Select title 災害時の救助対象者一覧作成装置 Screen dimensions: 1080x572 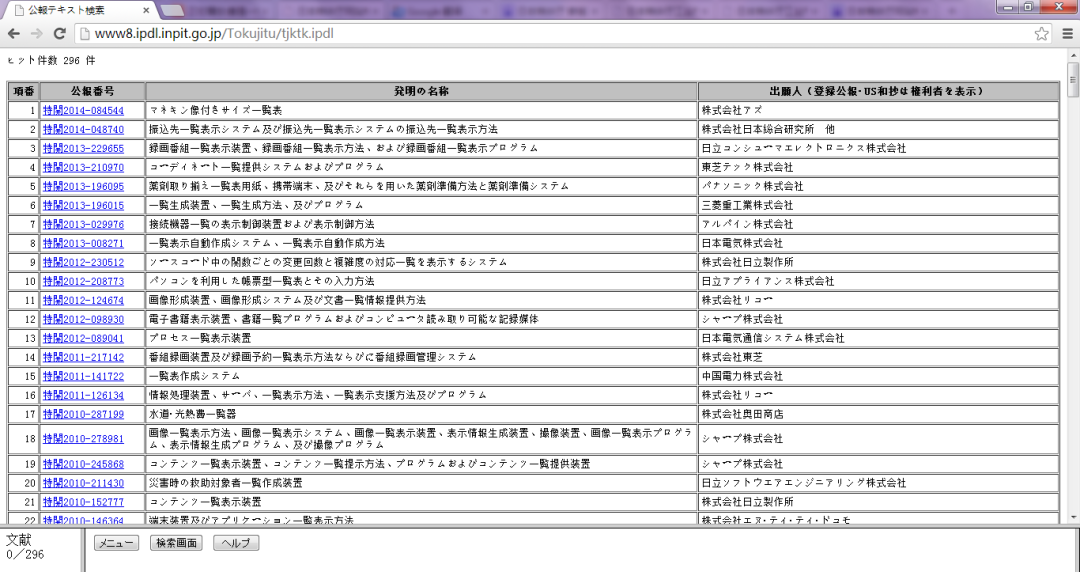click(x=226, y=483)
